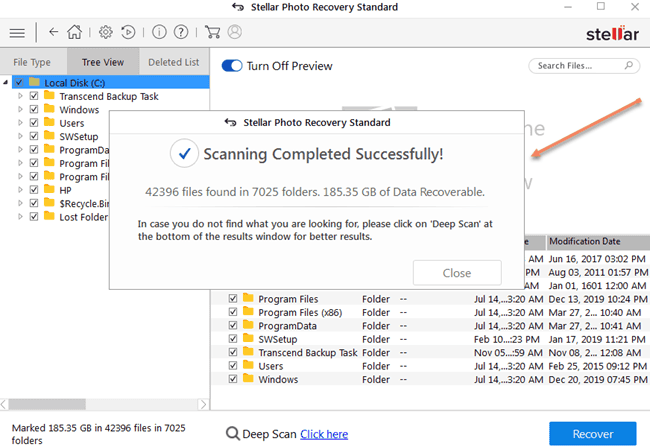Click the Search Files input field
650x447 pixels.
point(584,66)
